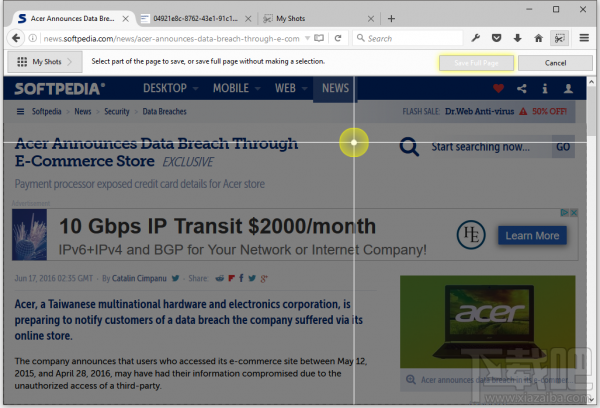This screenshot has height=408, width=600.
Task: Click the Save Full Page button
Action: pyautogui.click(x=476, y=63)
